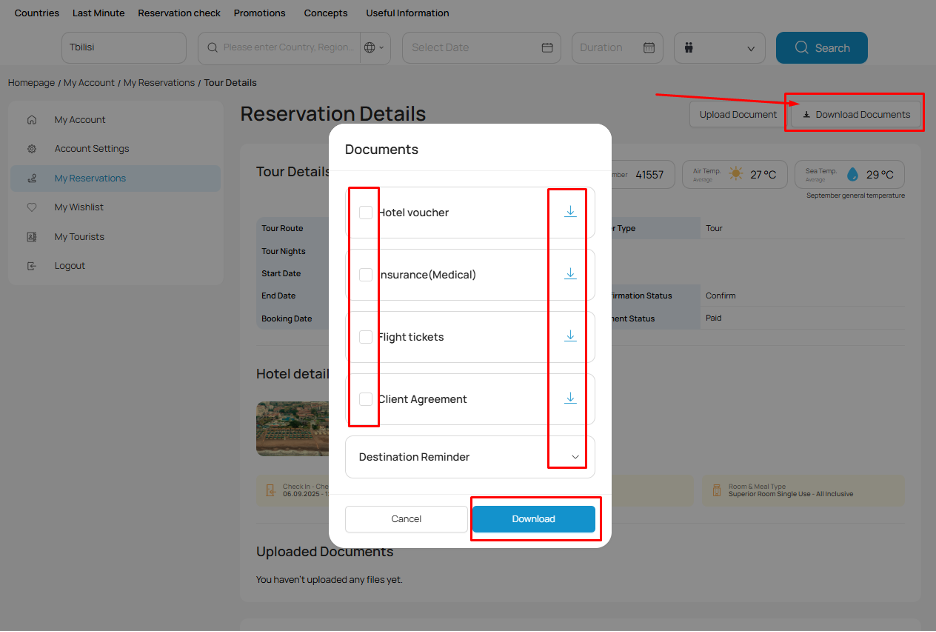Viewport: 936px width, 632px height.
Task: Open the calendar icon in Select Date
Action: pyautogui.click(x=547, y=47)
